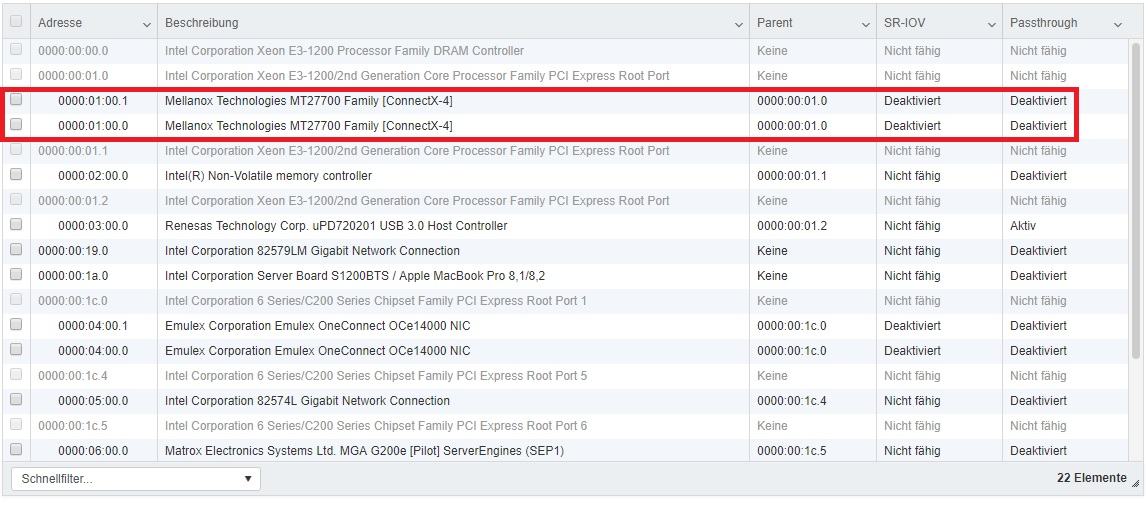Sort by the Beschreibung column header label

[x=201, y=23]
